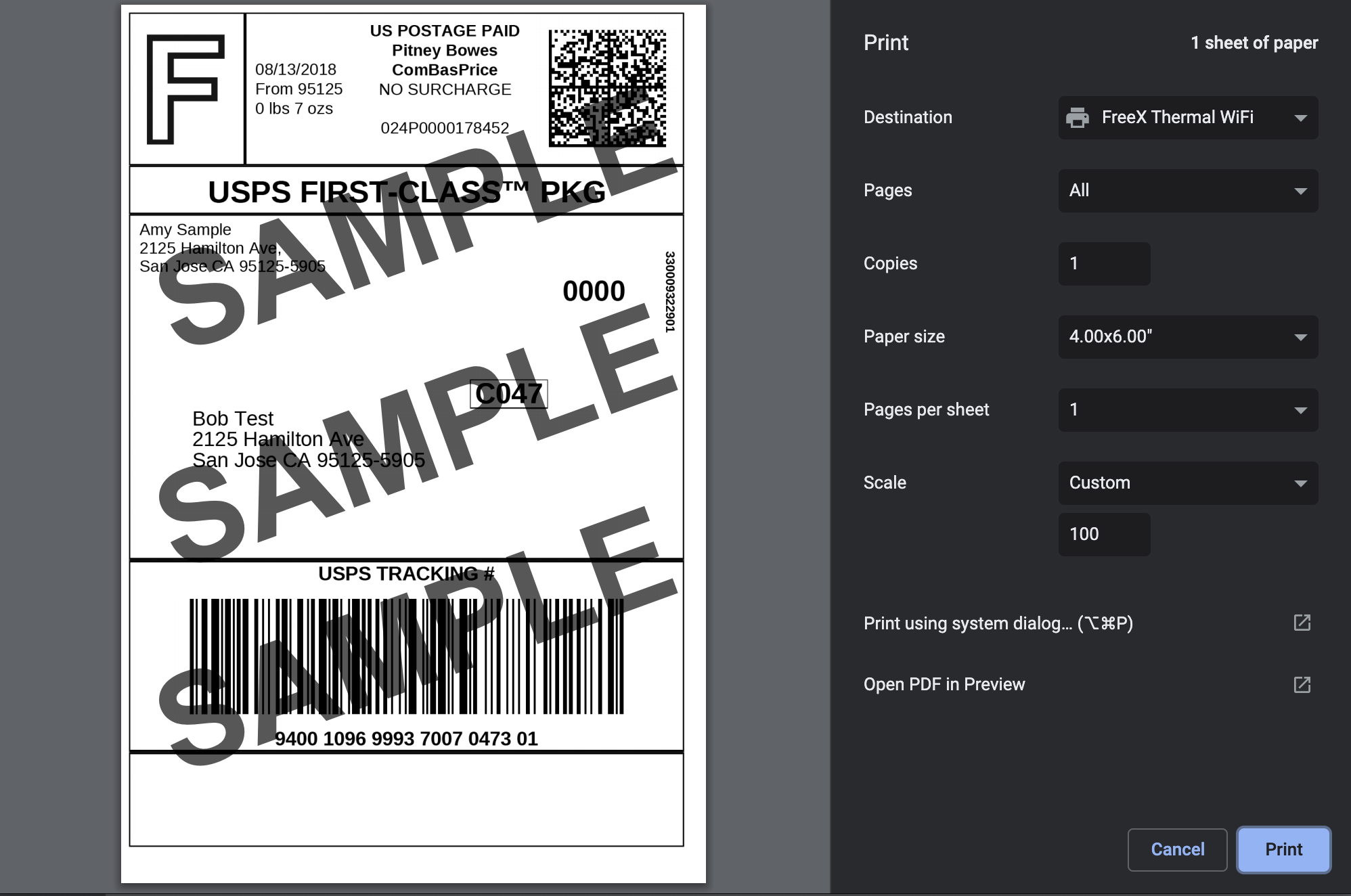Click the 'Pages per sheet' label

pos(927,410)
